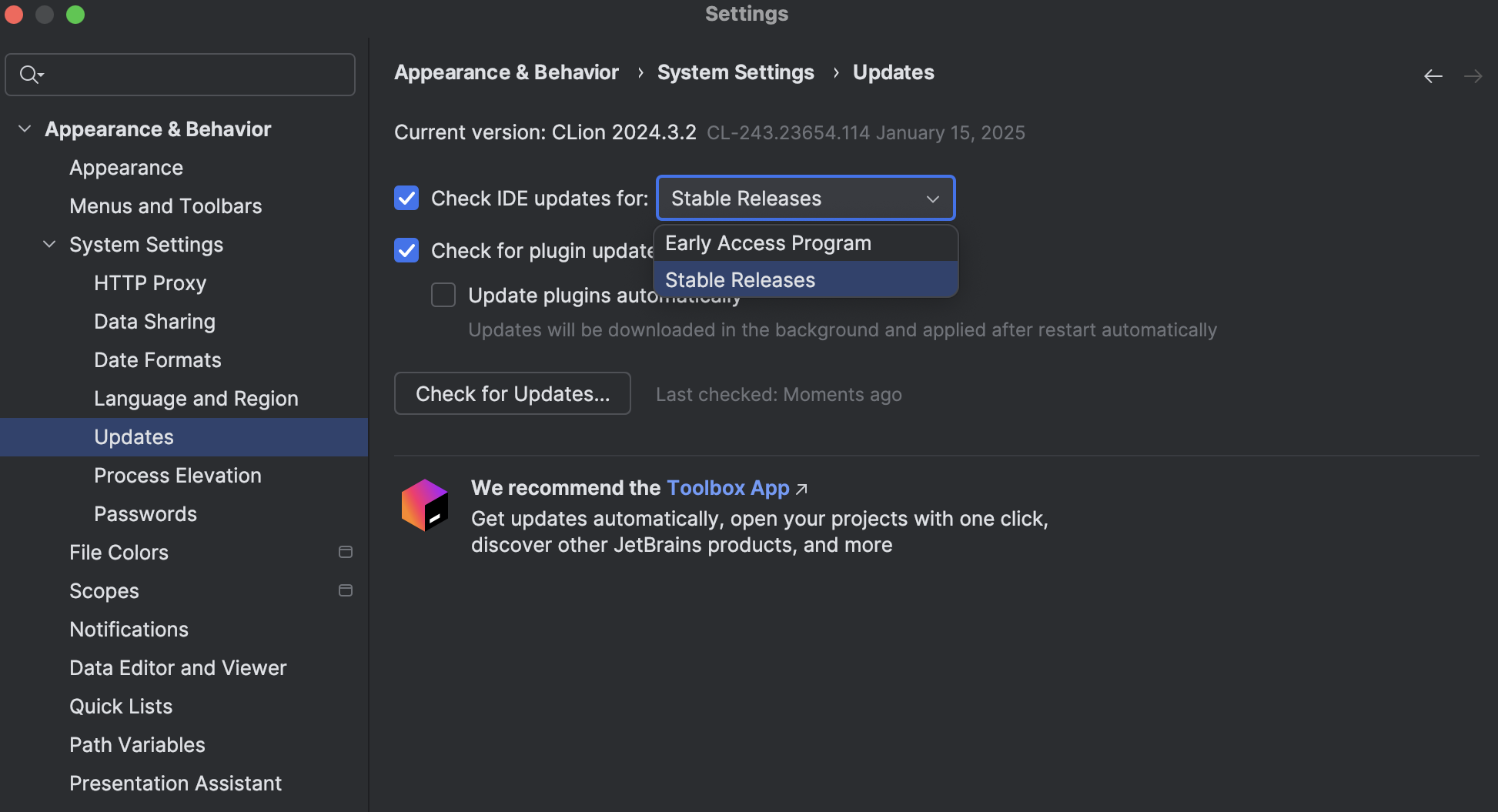Enable Update plugins automatically
The image size is (1498, 812).
coord(443,295)
